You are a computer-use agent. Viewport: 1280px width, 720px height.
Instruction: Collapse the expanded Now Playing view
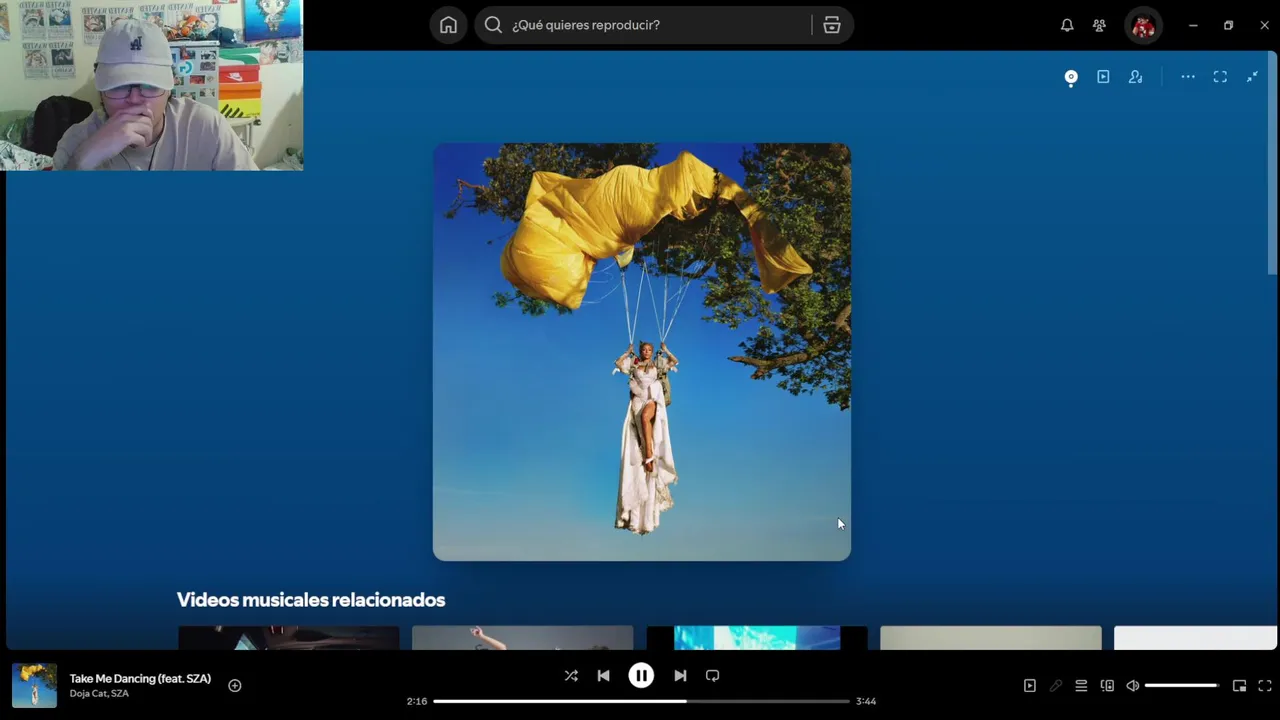[x=1252, y=77]
